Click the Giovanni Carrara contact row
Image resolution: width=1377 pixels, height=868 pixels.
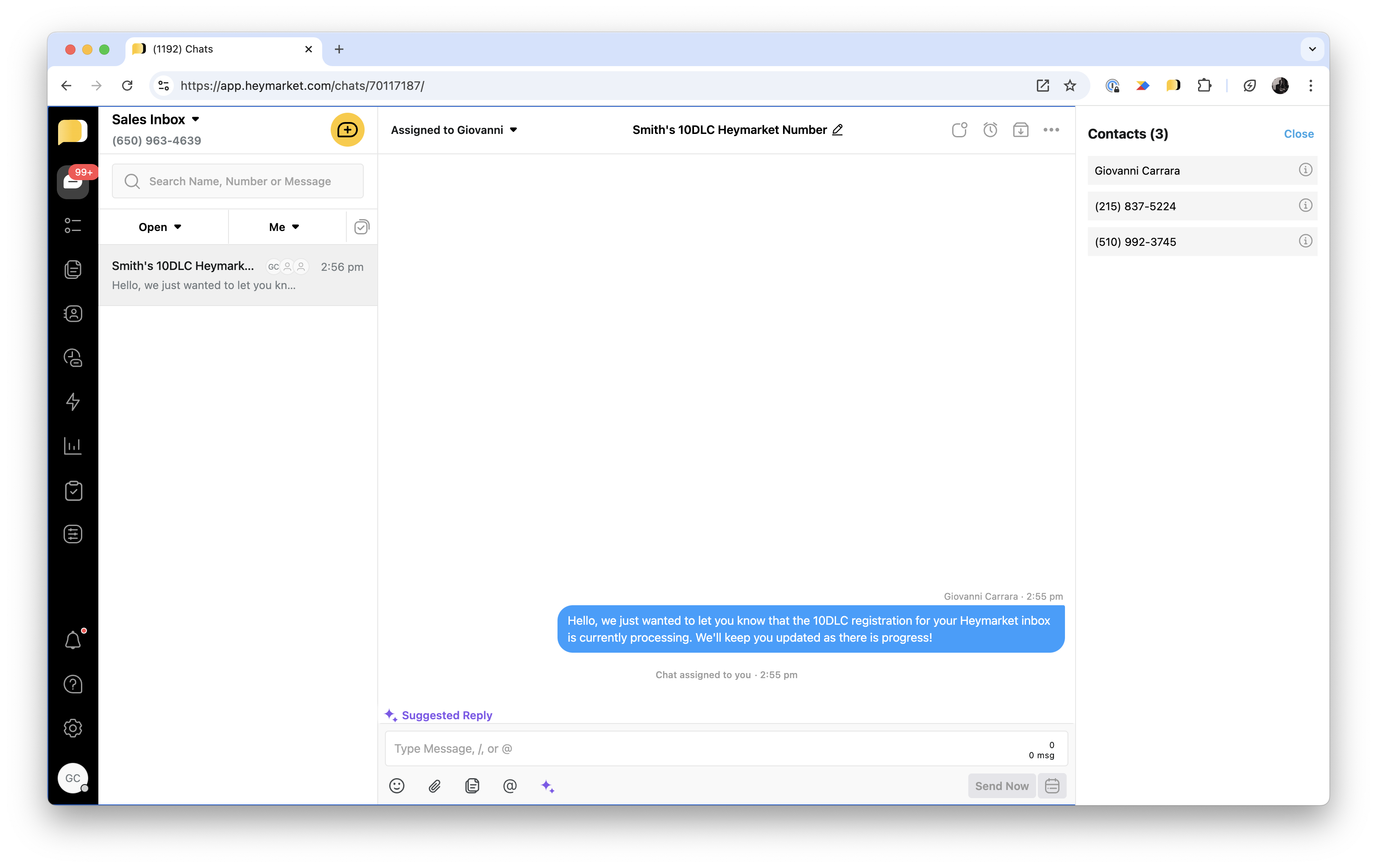coord(1202,170)
